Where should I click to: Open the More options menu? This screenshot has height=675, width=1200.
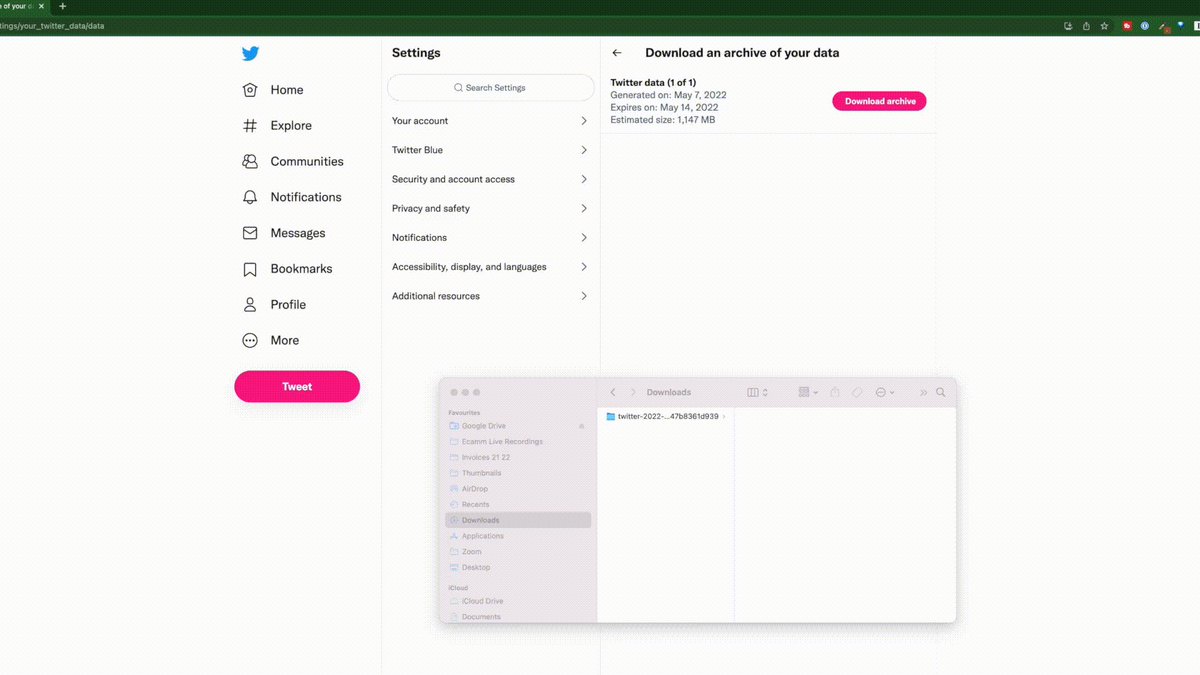click(x=271, y=341)
